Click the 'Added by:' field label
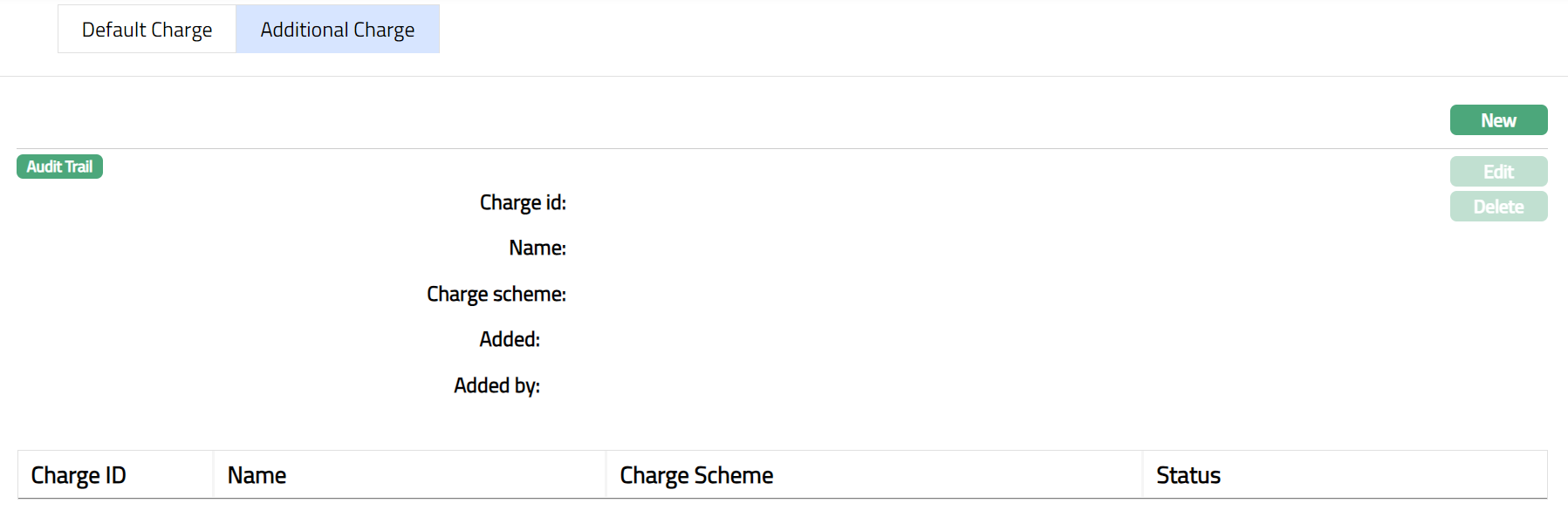The image size is (1568, 517). click(496, 386)
